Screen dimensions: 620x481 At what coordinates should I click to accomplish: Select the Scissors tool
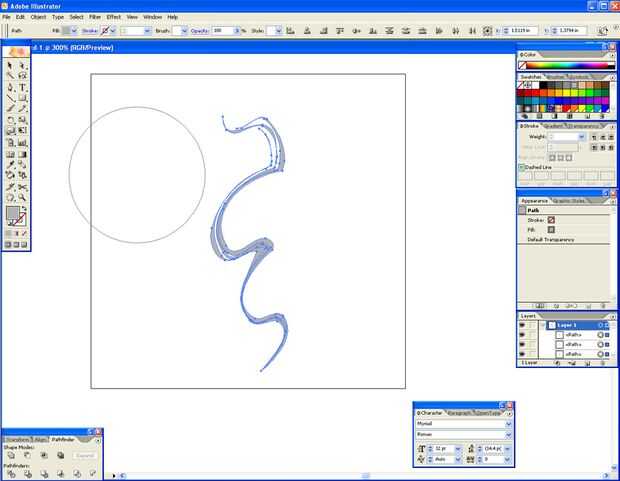[23, 187]
